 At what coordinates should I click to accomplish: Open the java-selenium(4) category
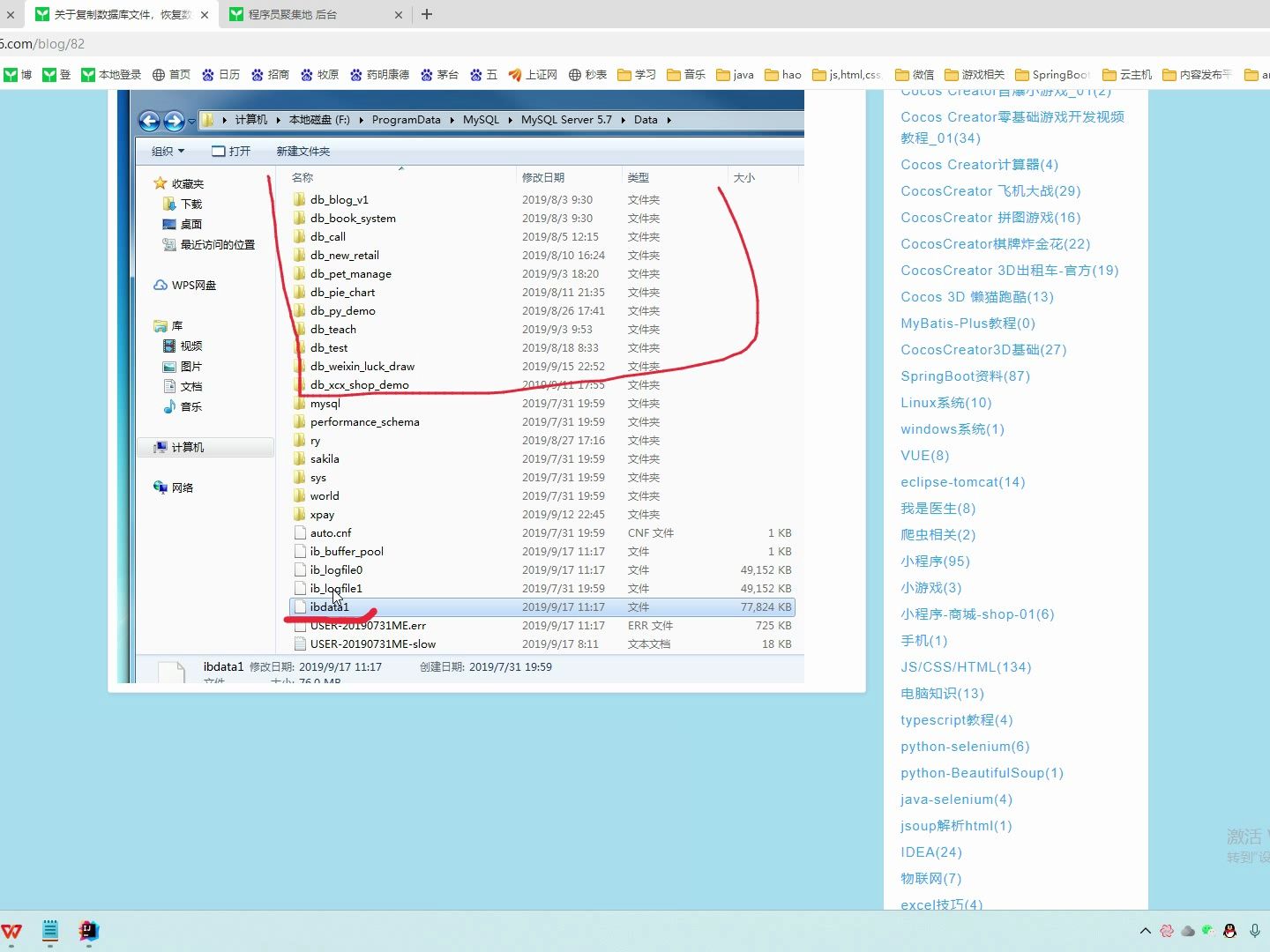pos(957,800)
